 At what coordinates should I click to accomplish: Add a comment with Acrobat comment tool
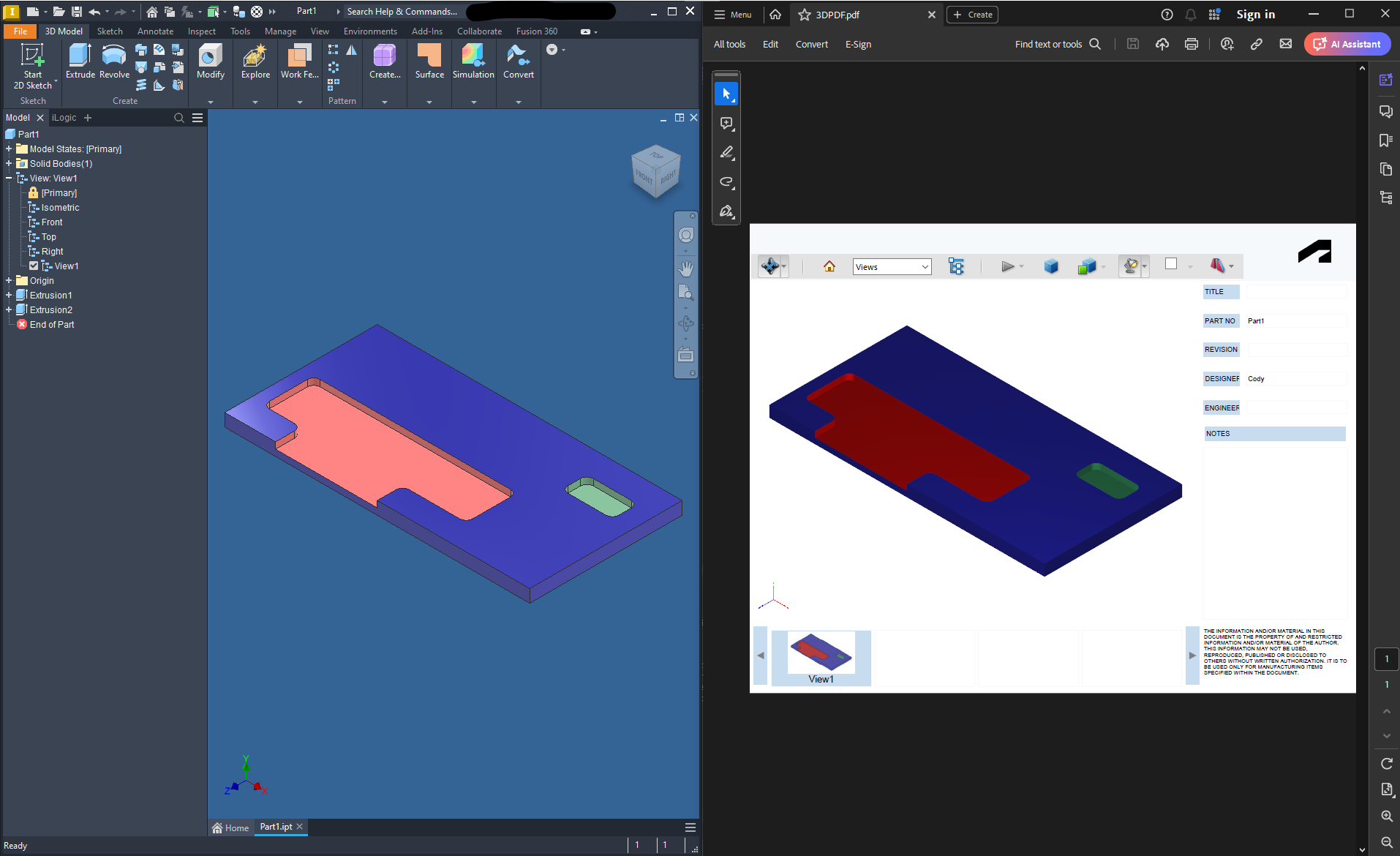coord(726,124)
